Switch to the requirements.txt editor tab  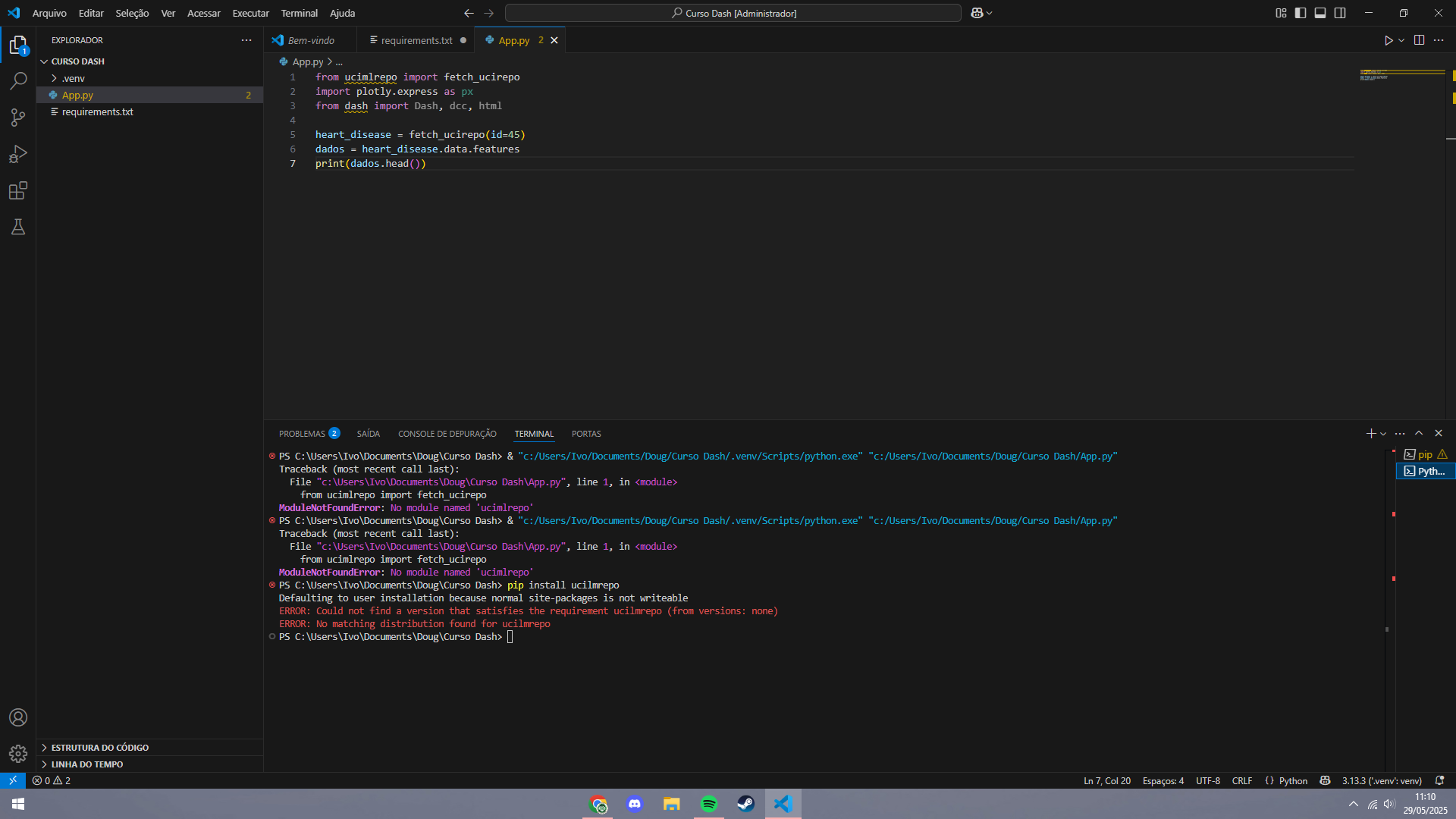tap(416, 40)
